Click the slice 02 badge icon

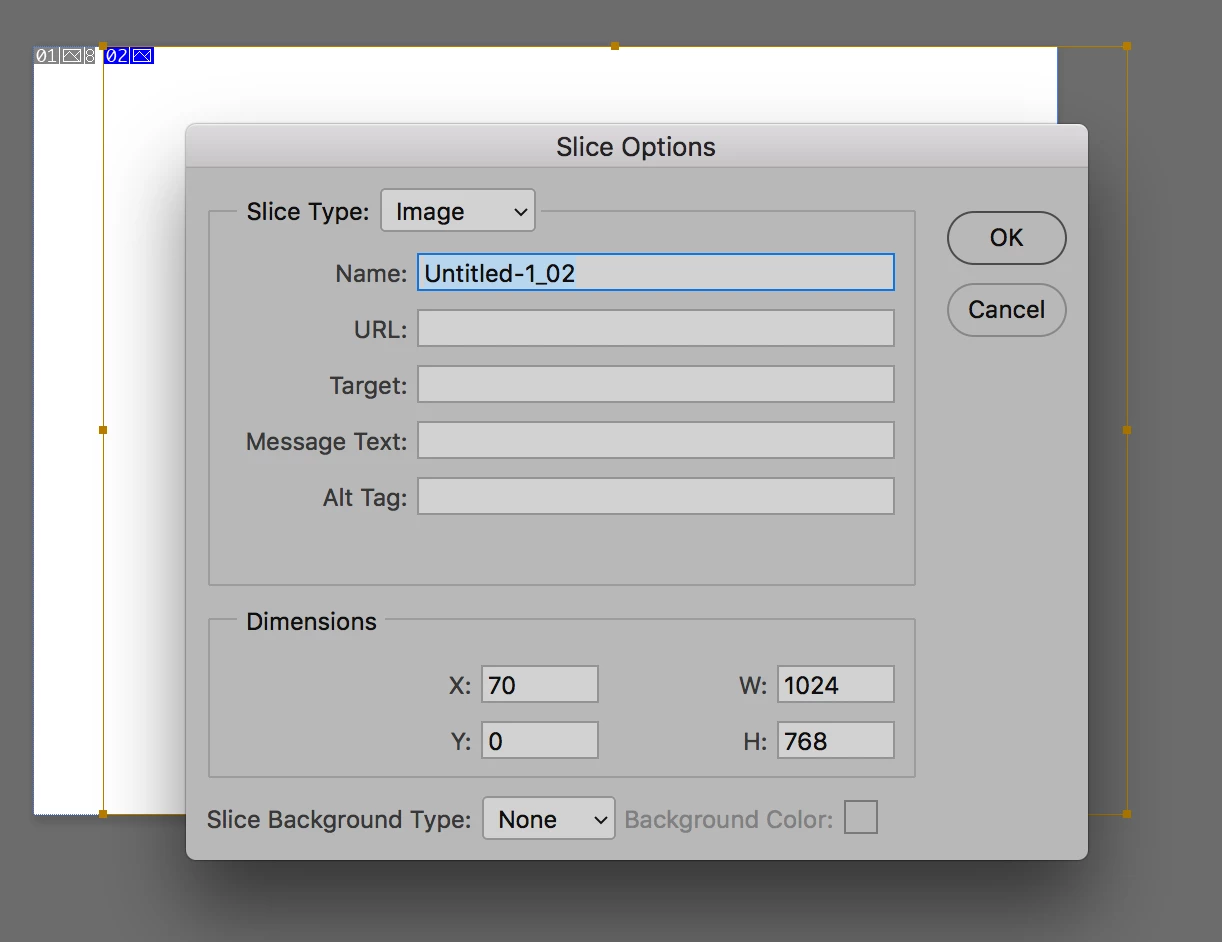(x=129, y=56)
